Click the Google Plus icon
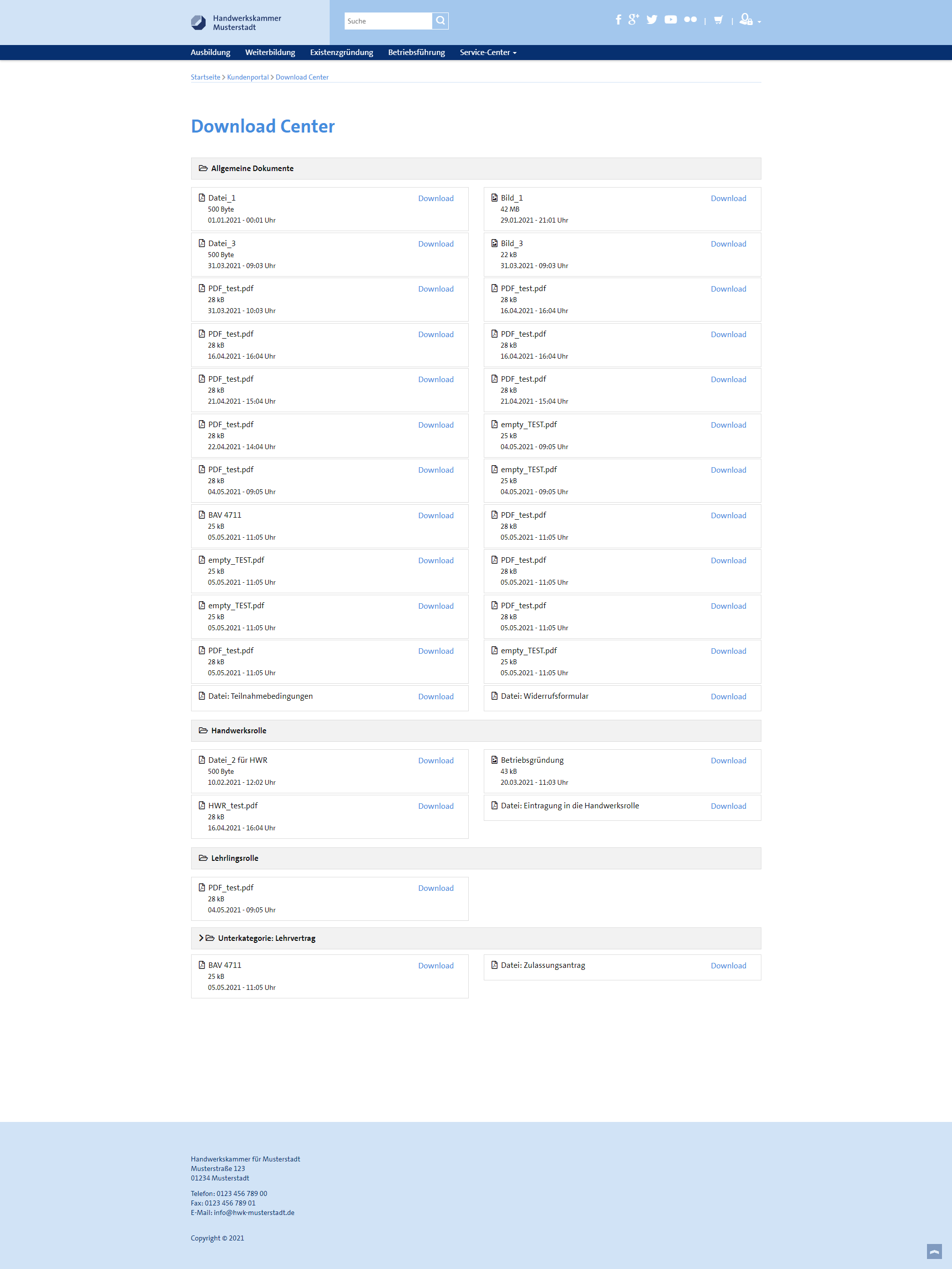This screenshot has height=1269, width=952. coord(633,20)
